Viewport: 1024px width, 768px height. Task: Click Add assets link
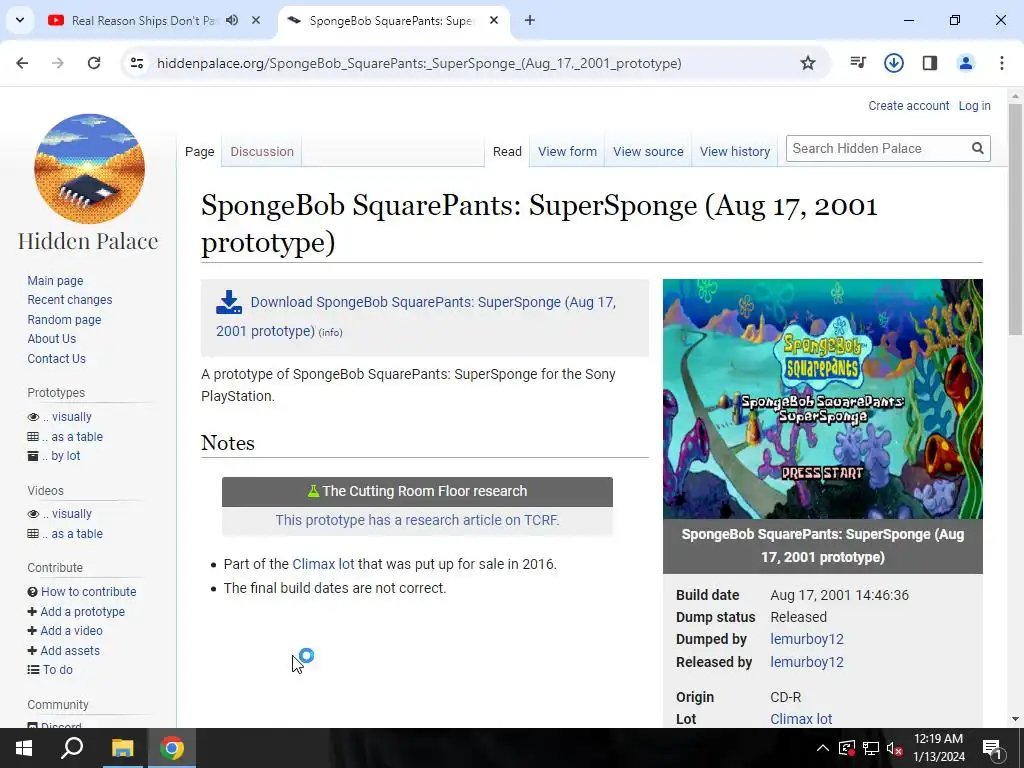click(70, 650)
